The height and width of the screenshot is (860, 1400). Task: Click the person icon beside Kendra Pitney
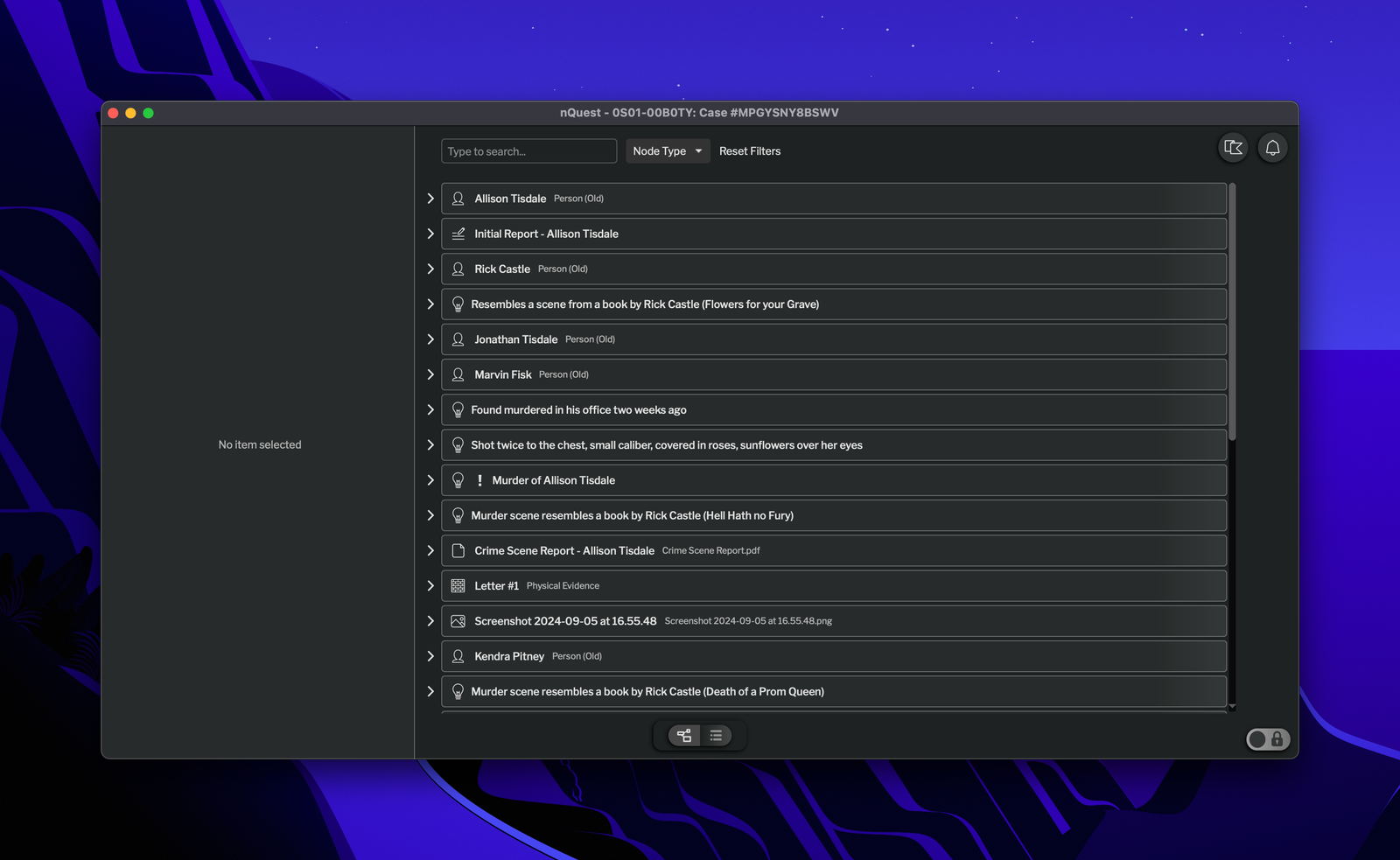[x=458, y=656]
